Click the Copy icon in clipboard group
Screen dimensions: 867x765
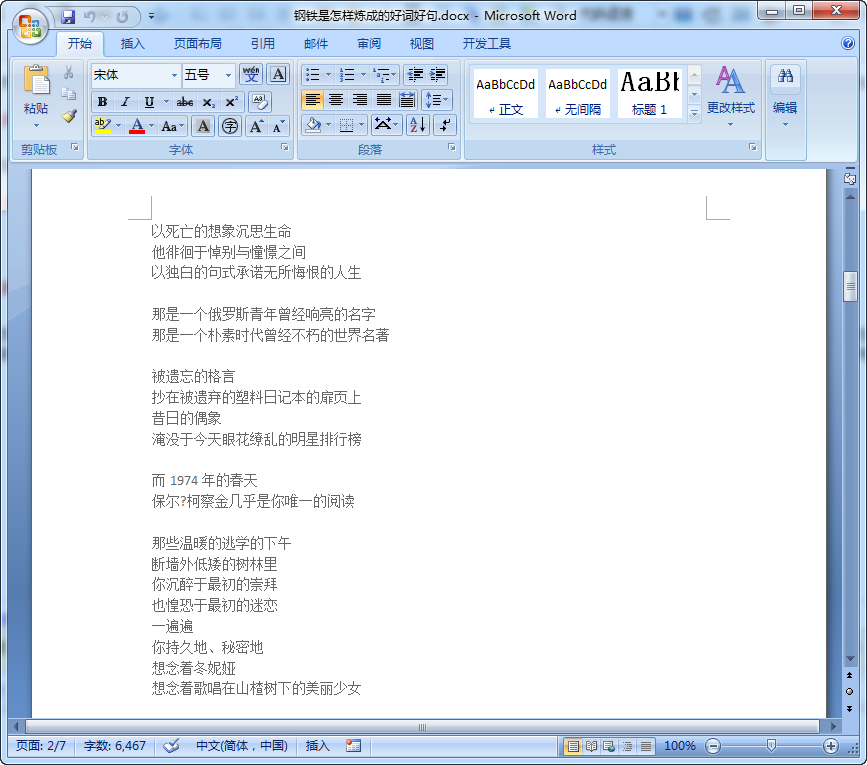pos(69,94)
